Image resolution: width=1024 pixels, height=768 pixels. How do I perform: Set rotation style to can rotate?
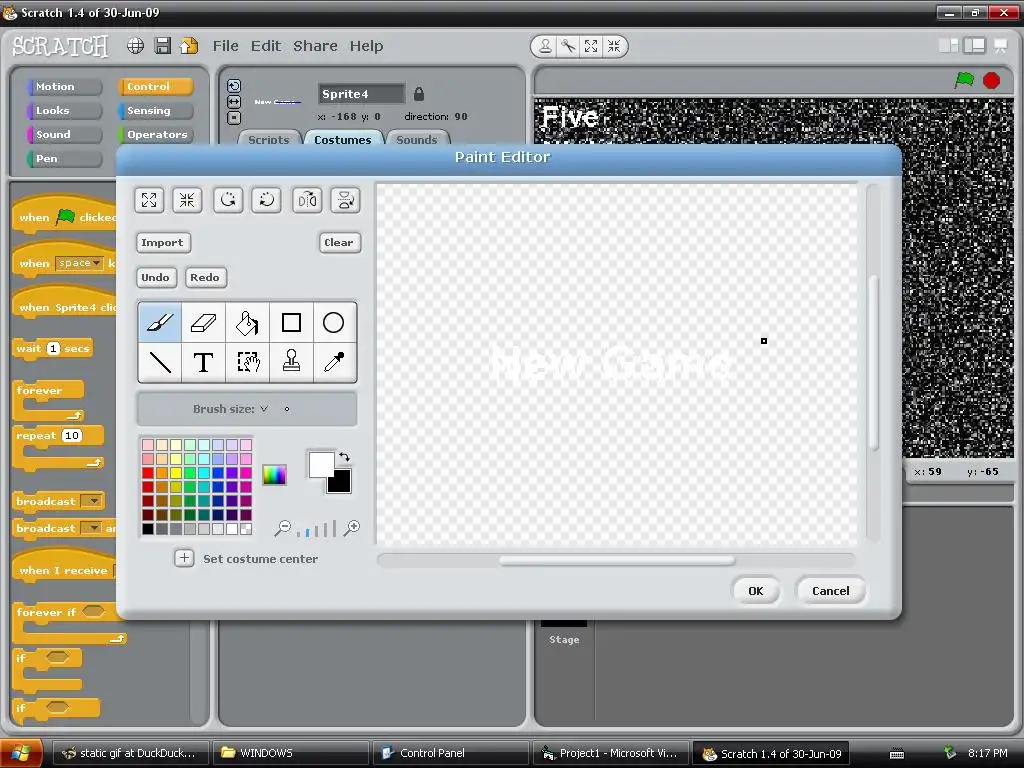point(234,86)
